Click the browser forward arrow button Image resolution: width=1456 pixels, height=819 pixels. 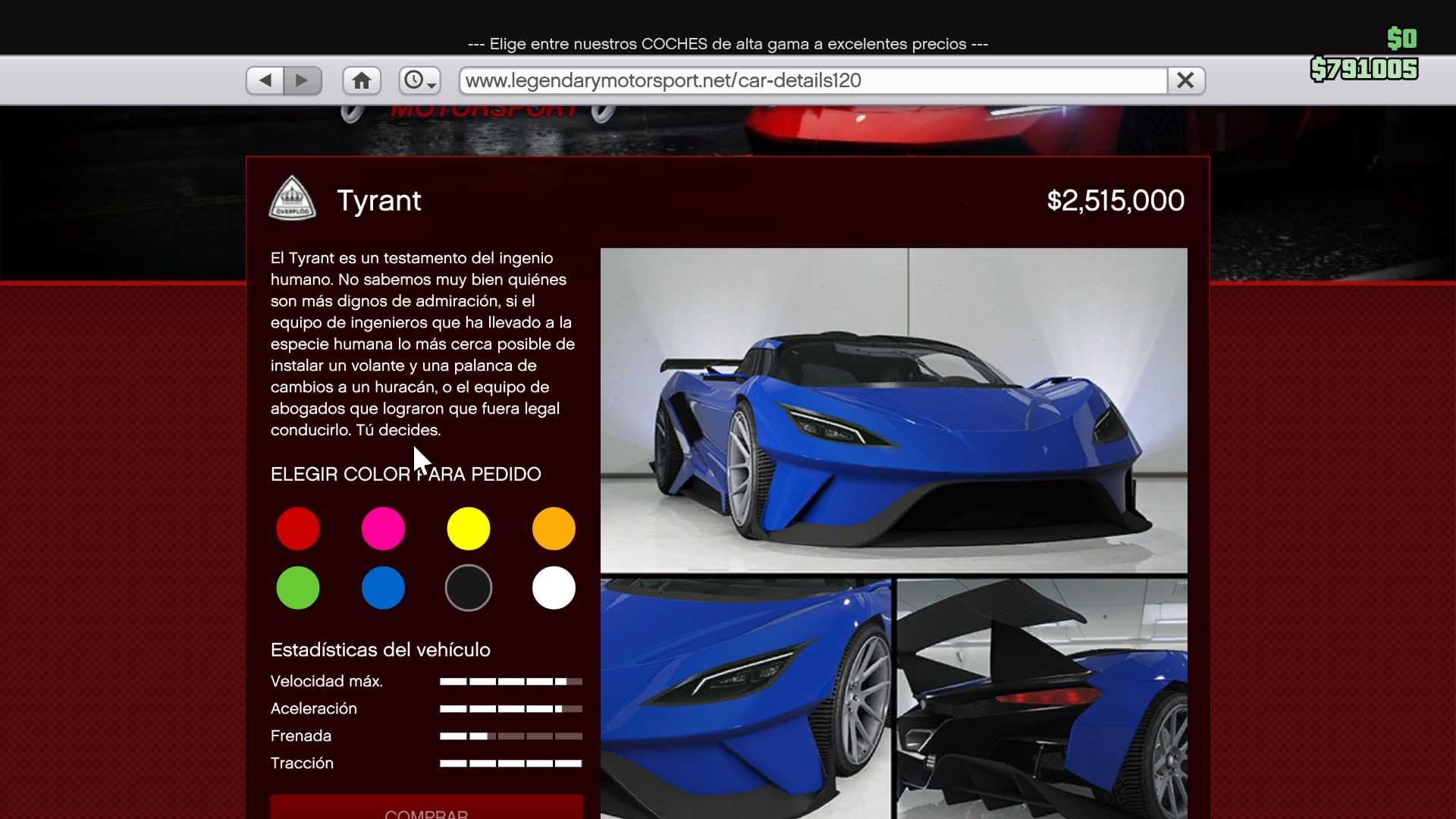[303, 80]
